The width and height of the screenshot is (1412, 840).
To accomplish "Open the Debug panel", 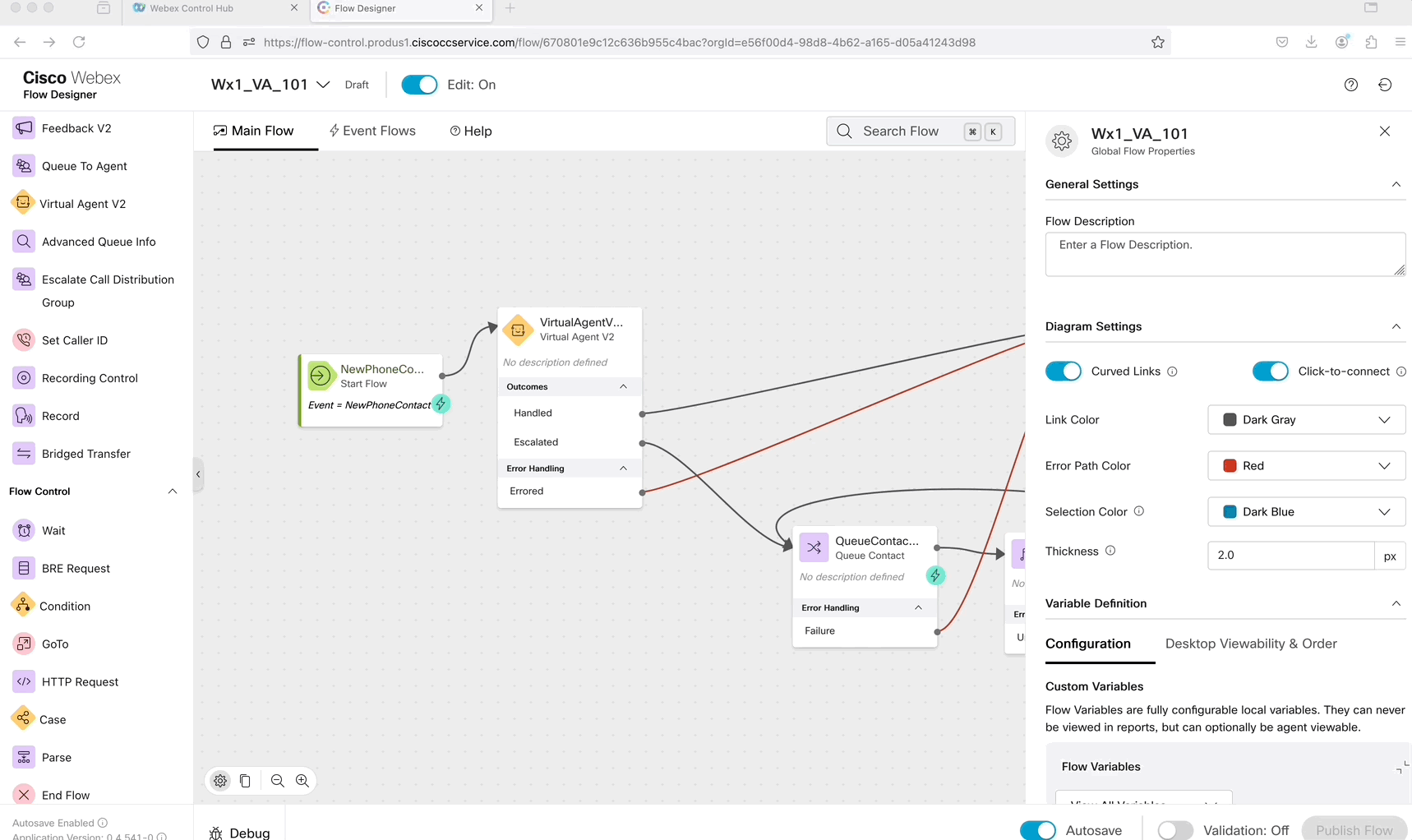I will pyautogui.click(x=239, y=833).
